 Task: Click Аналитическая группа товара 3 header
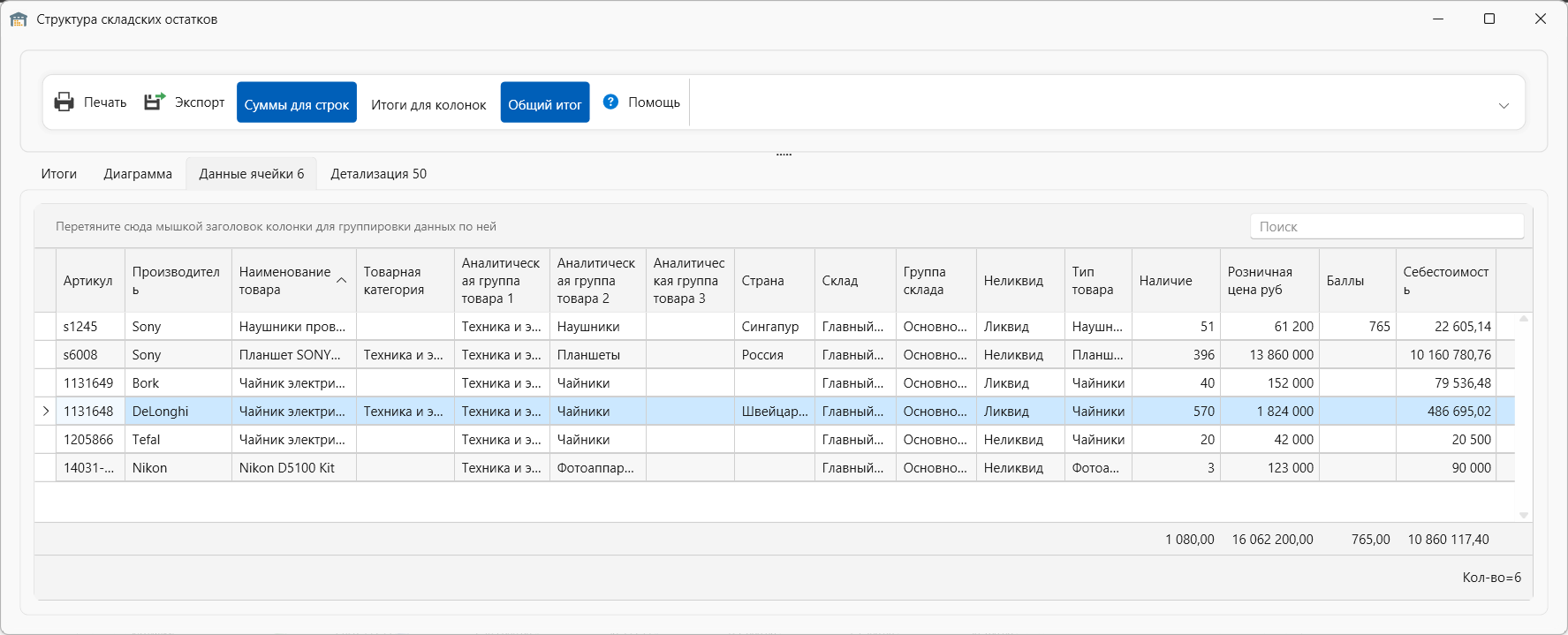click(x=690, y=281)
